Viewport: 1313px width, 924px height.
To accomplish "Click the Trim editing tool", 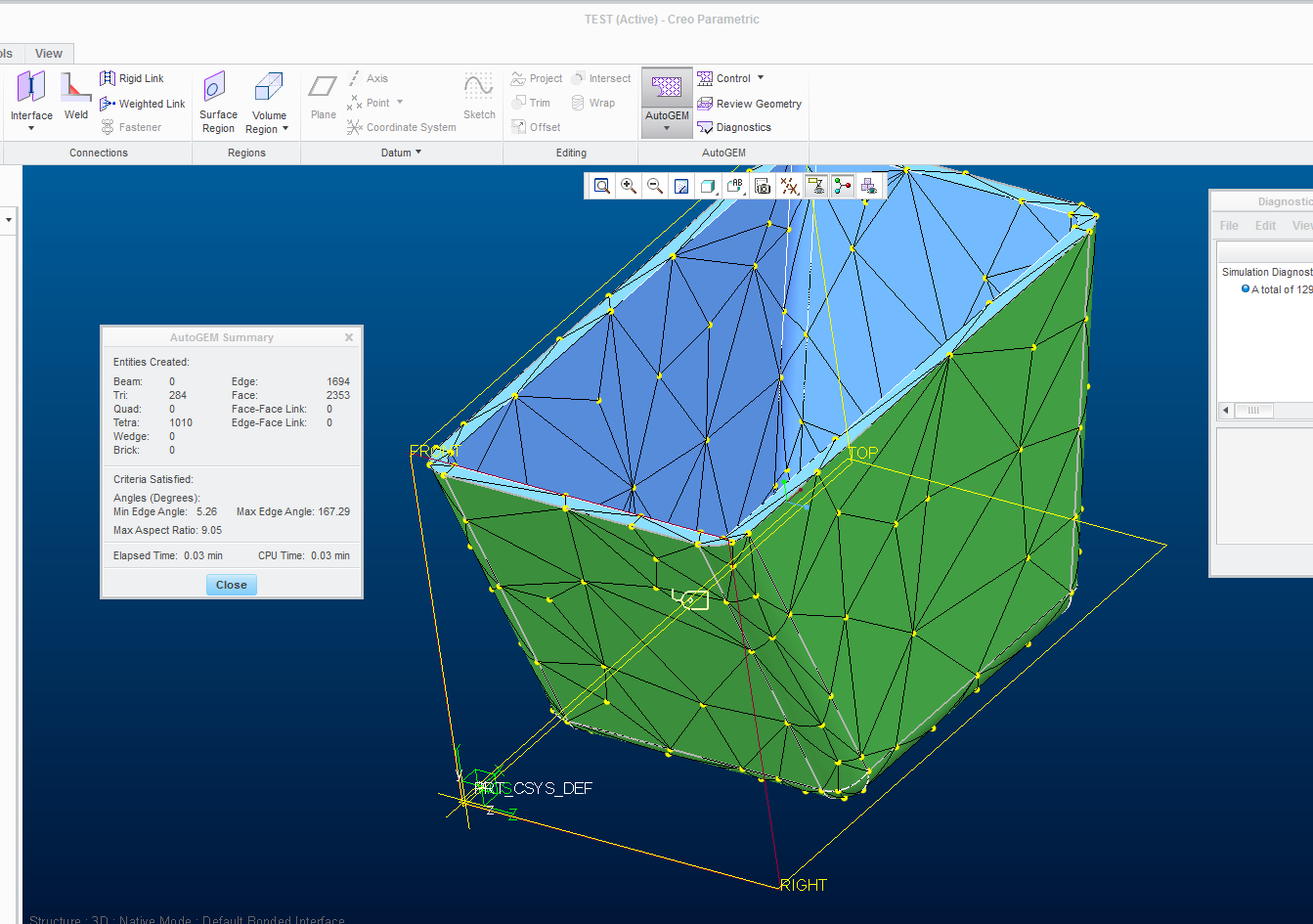I will coord(531,103).
